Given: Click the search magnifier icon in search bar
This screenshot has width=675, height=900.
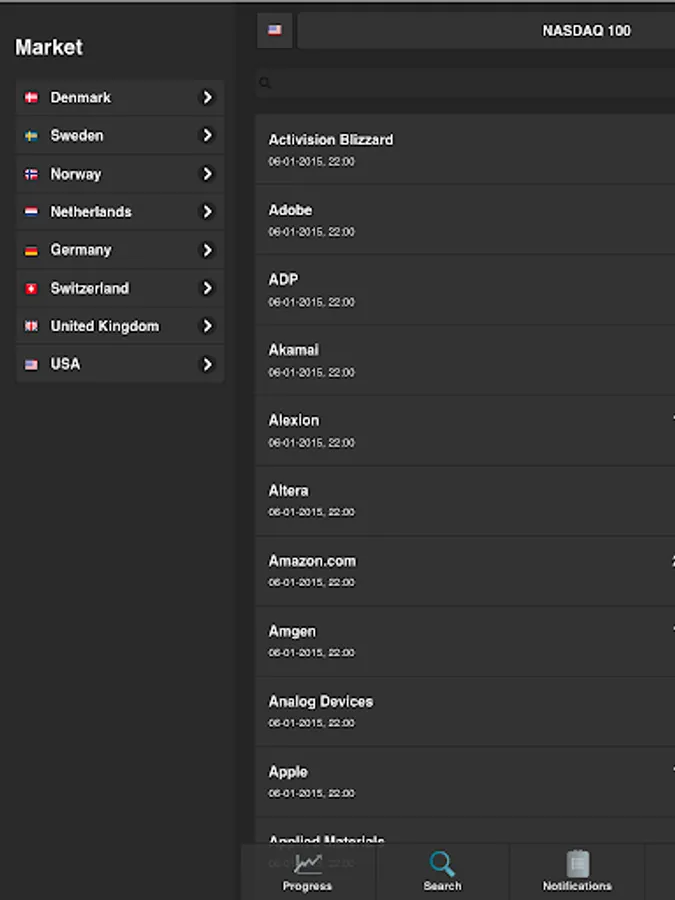Looking at the screenshot, I should (x=265, y=83).
